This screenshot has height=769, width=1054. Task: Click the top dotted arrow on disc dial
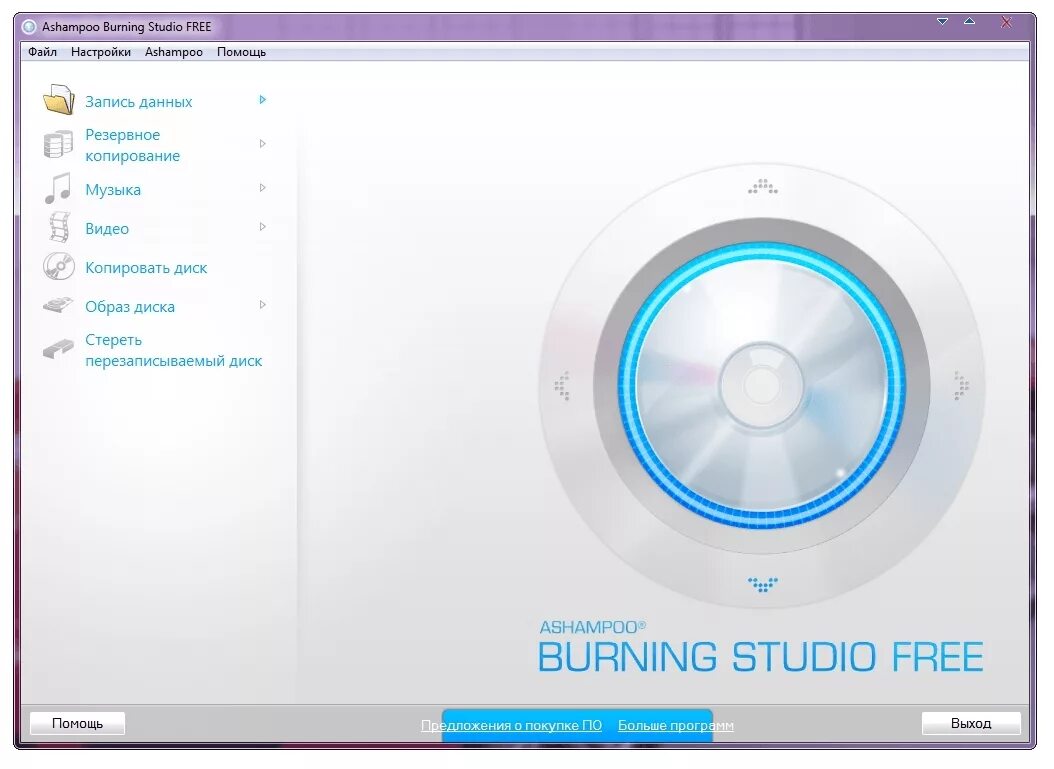point(762,187)
